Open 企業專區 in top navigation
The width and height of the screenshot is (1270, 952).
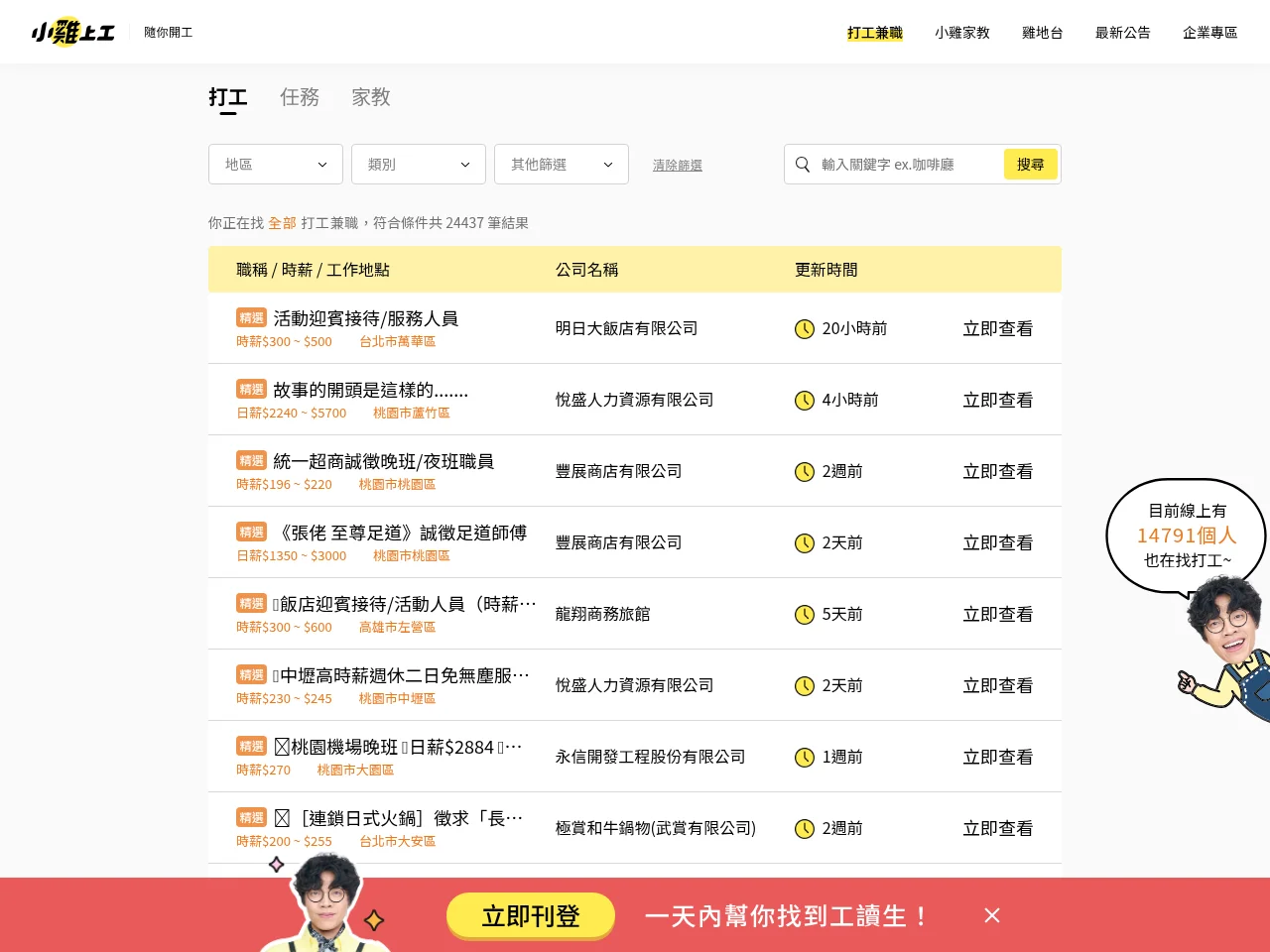click(1210, 33)
